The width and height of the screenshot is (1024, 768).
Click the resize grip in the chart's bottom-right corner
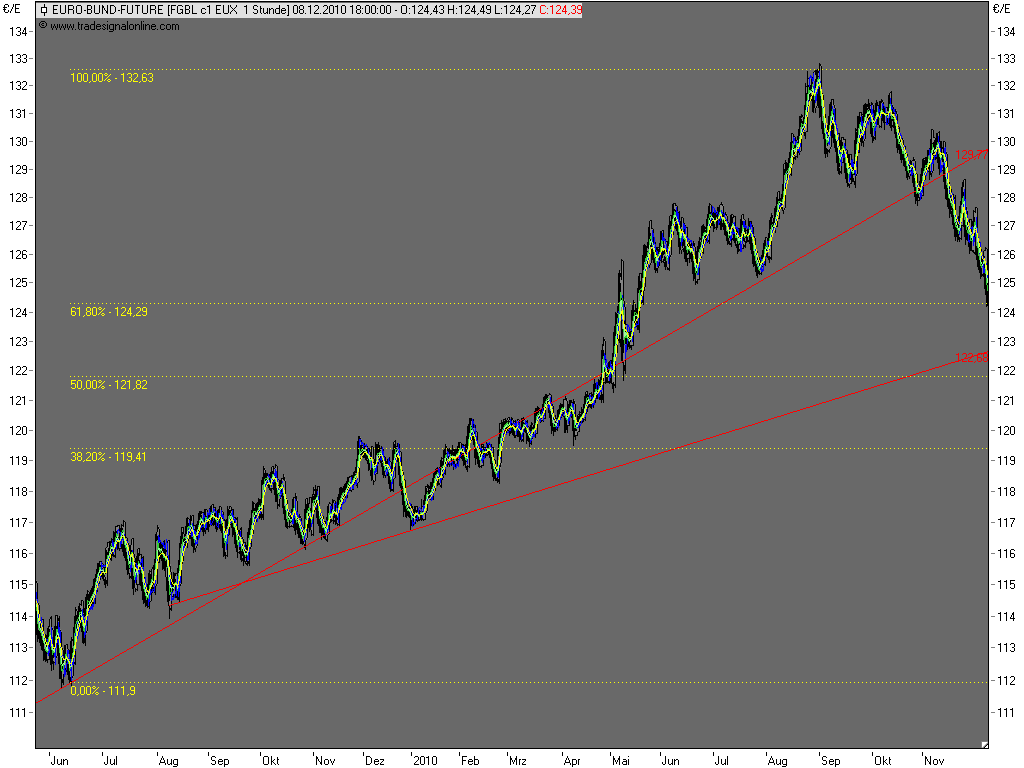(x=984, y=744)
